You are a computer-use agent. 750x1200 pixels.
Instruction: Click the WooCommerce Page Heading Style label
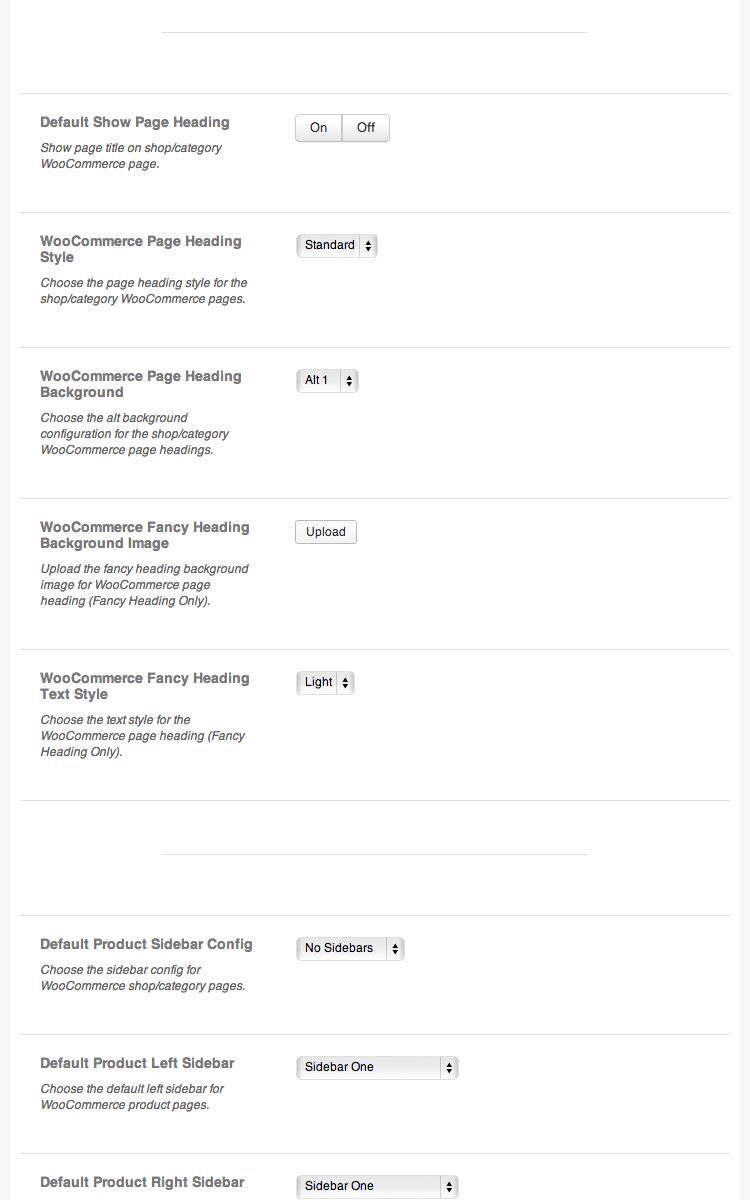tap(141, 249)
